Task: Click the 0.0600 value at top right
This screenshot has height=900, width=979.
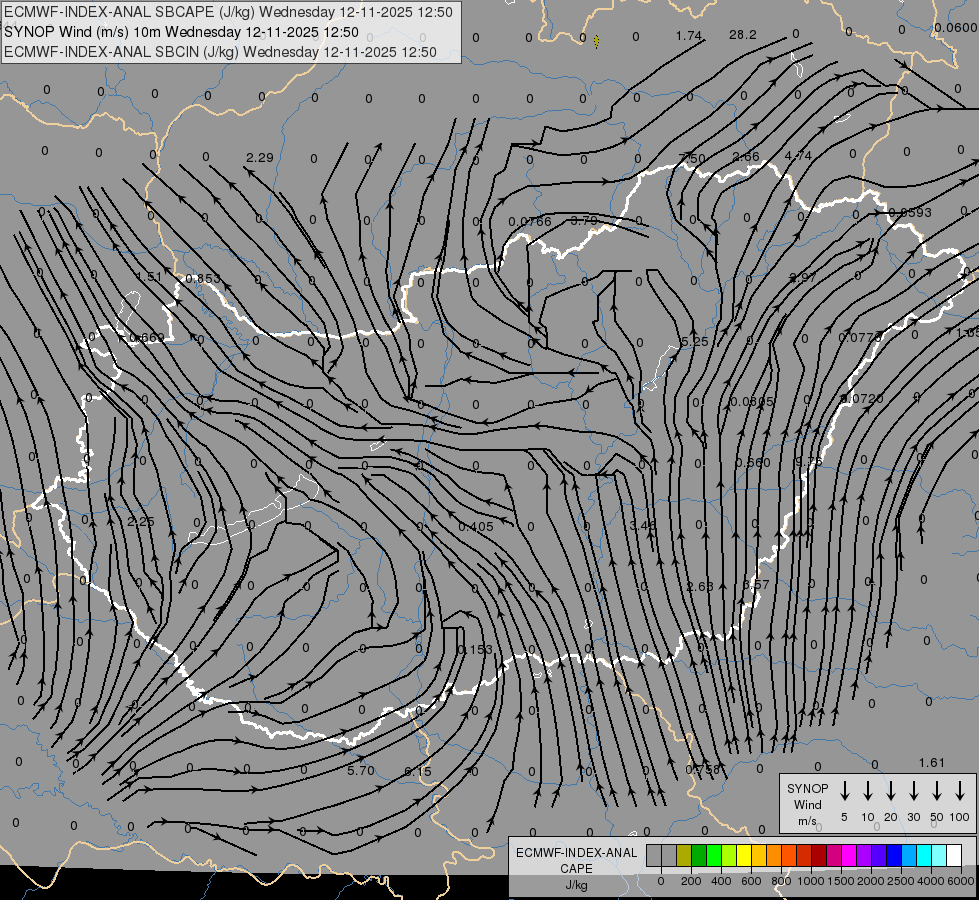Action: click(x=956, y=27)
